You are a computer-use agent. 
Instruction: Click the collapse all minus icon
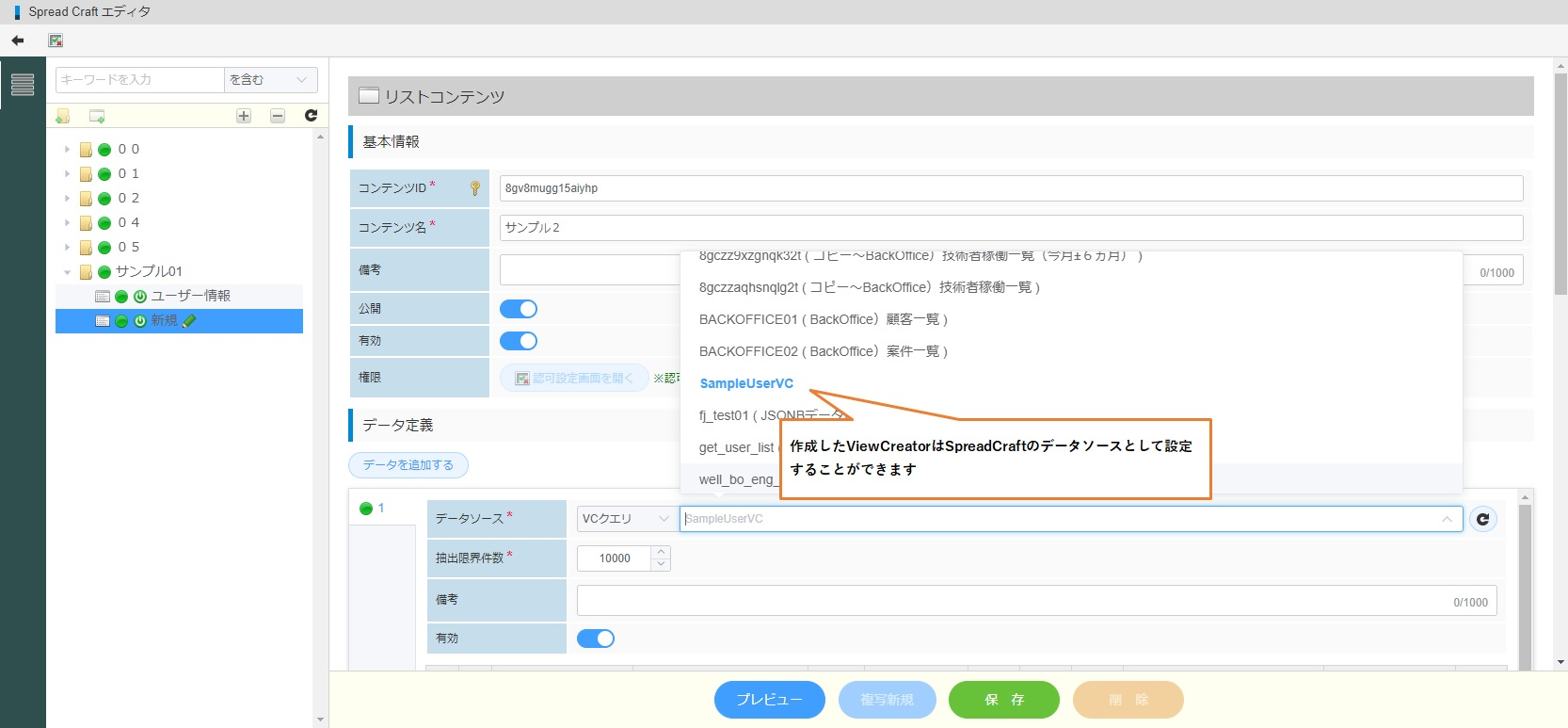[278, 116]
